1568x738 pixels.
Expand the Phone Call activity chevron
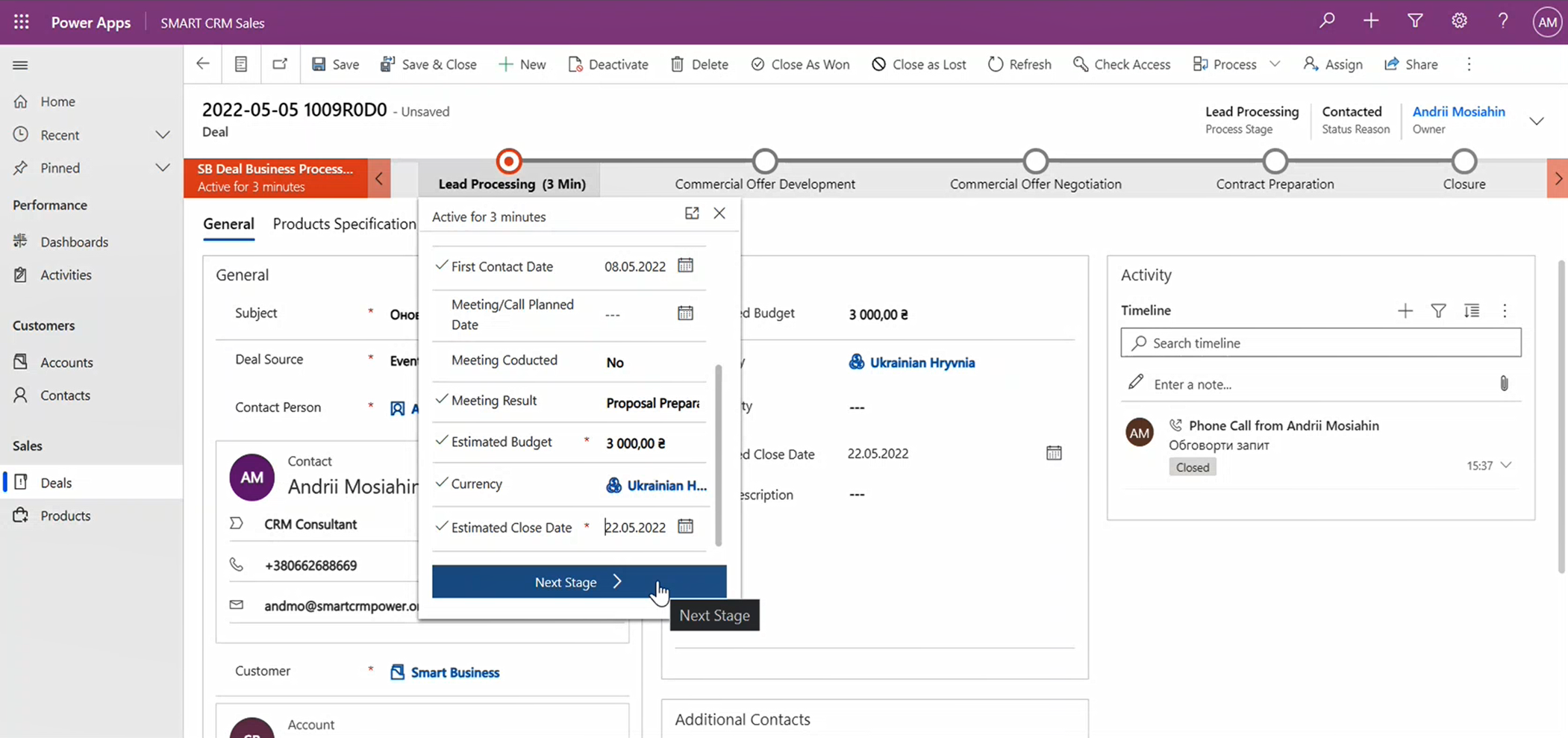1506,465
